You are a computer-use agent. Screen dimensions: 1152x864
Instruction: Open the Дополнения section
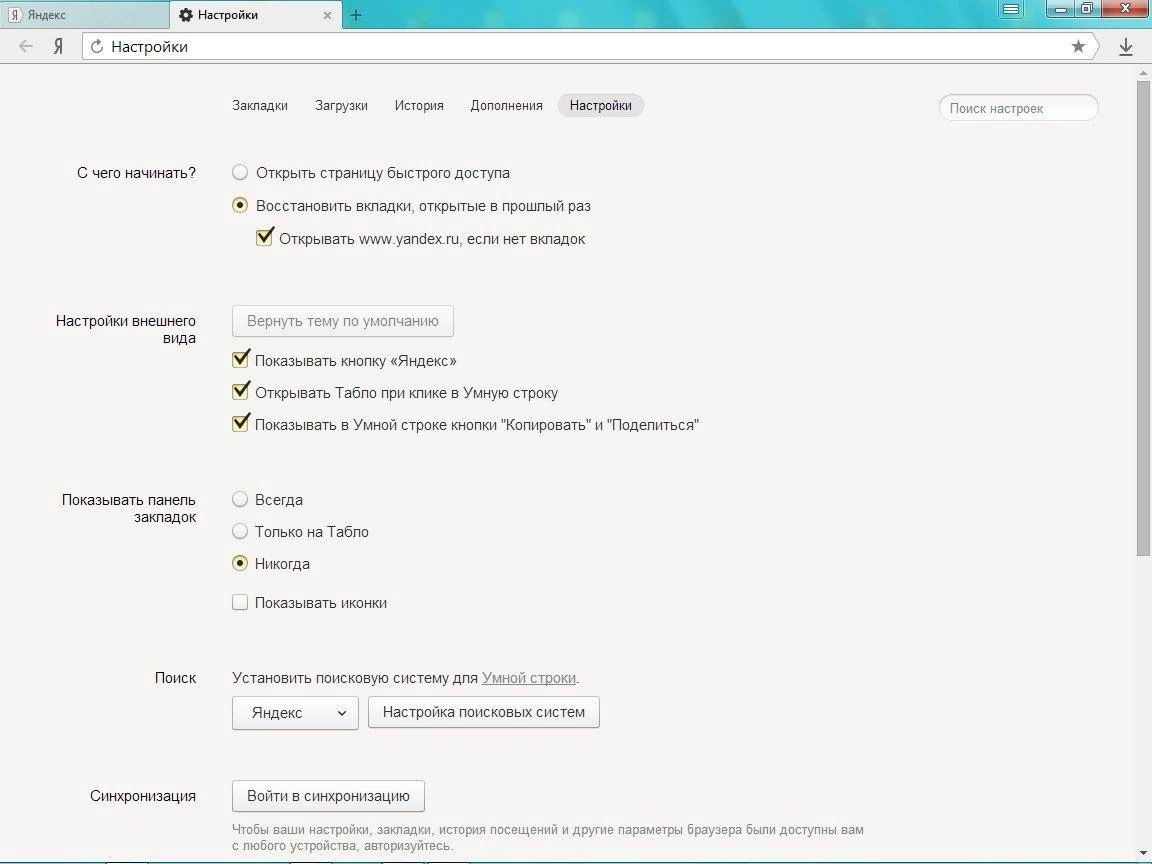[x=506, y=106]
